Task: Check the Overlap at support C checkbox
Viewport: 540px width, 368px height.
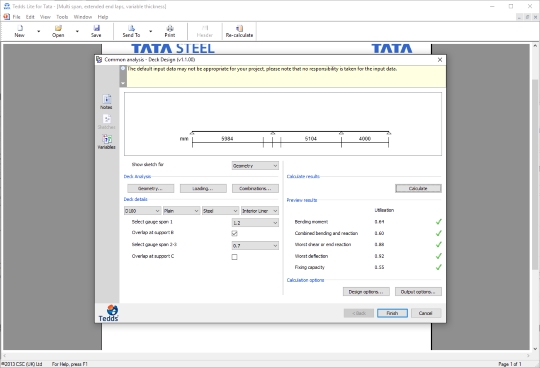Action: pyautogui.click(x=235, y=257)
